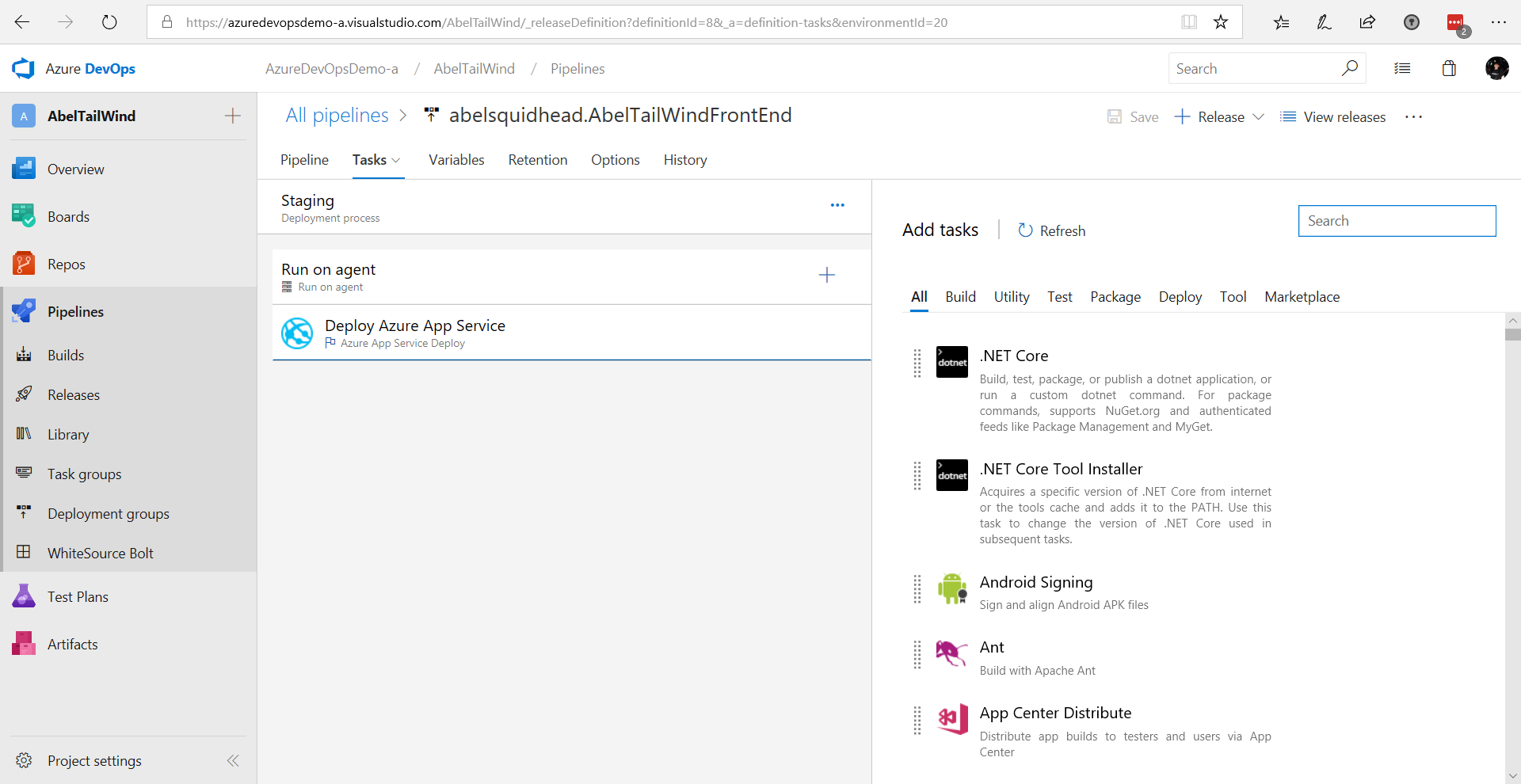This screenshot has width=1521, height=784.
Task: Open the work items list icon in header
Action: click(x=1402, y=69)
